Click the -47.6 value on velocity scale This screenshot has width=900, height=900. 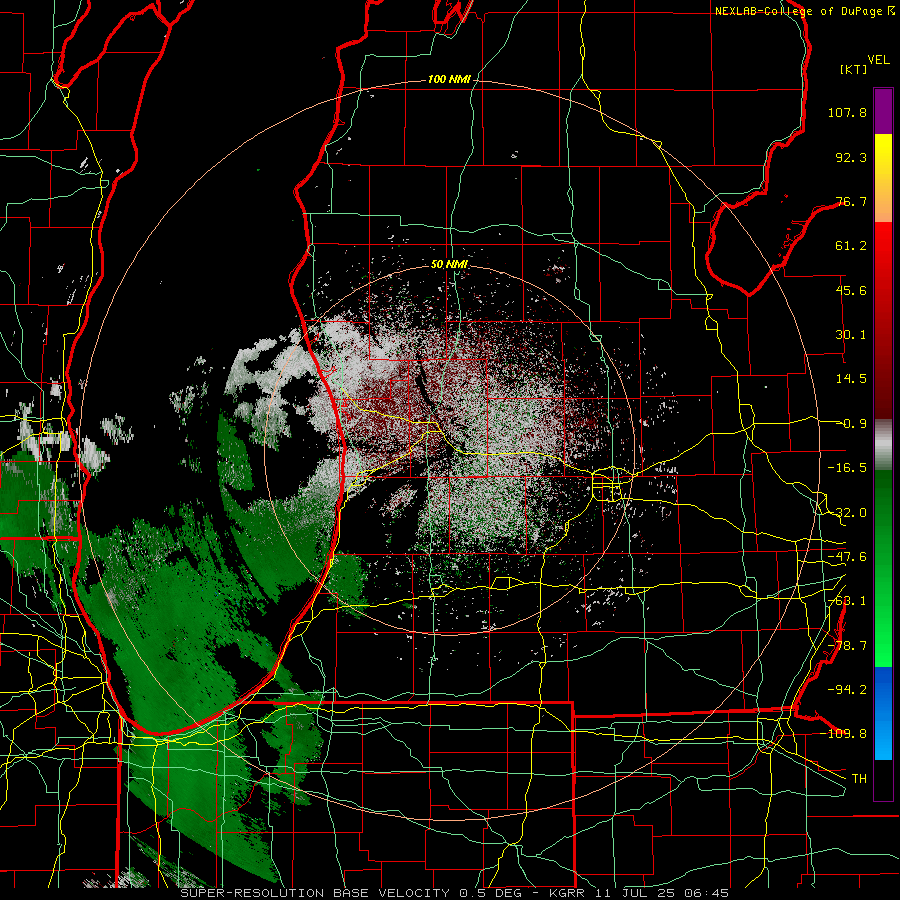click(x=847, y=557)
